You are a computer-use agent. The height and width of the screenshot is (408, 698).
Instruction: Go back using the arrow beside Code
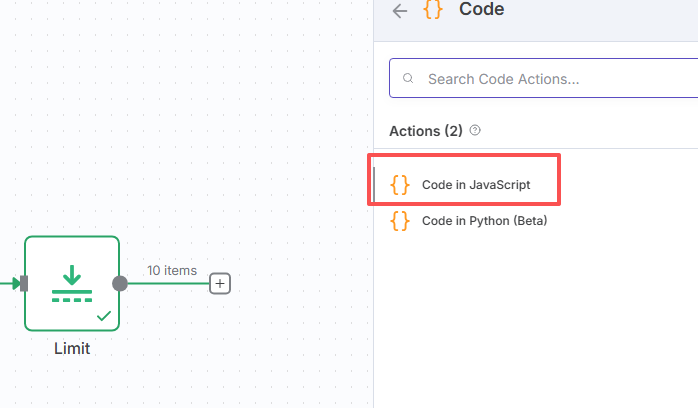tap(400, 11)
